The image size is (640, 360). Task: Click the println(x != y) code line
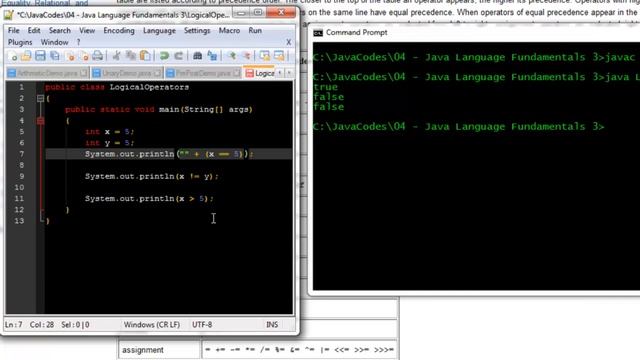click(x=151, y=176)
